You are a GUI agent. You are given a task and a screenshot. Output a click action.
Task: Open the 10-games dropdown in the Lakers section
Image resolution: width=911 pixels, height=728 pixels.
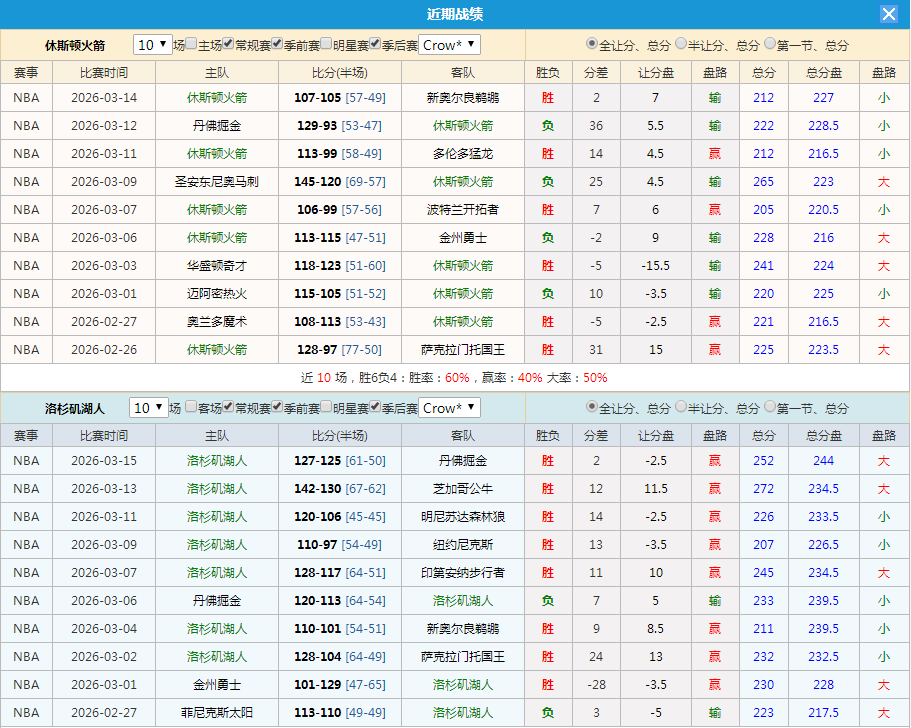(x=152, y=408)
